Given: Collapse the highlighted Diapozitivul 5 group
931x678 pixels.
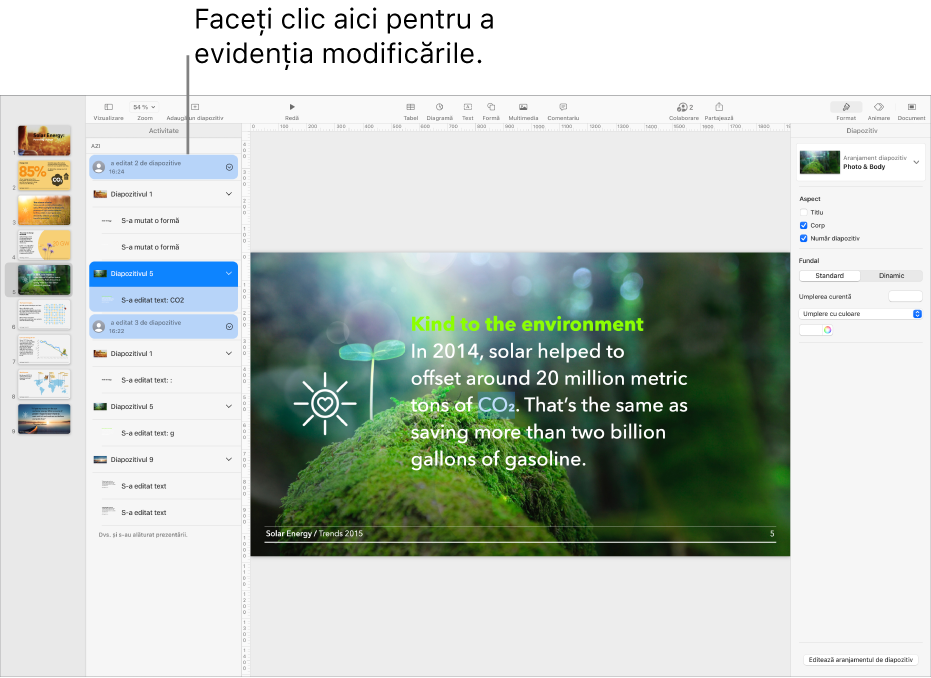Looking at the screenshot, I should (x=228, y=273).
